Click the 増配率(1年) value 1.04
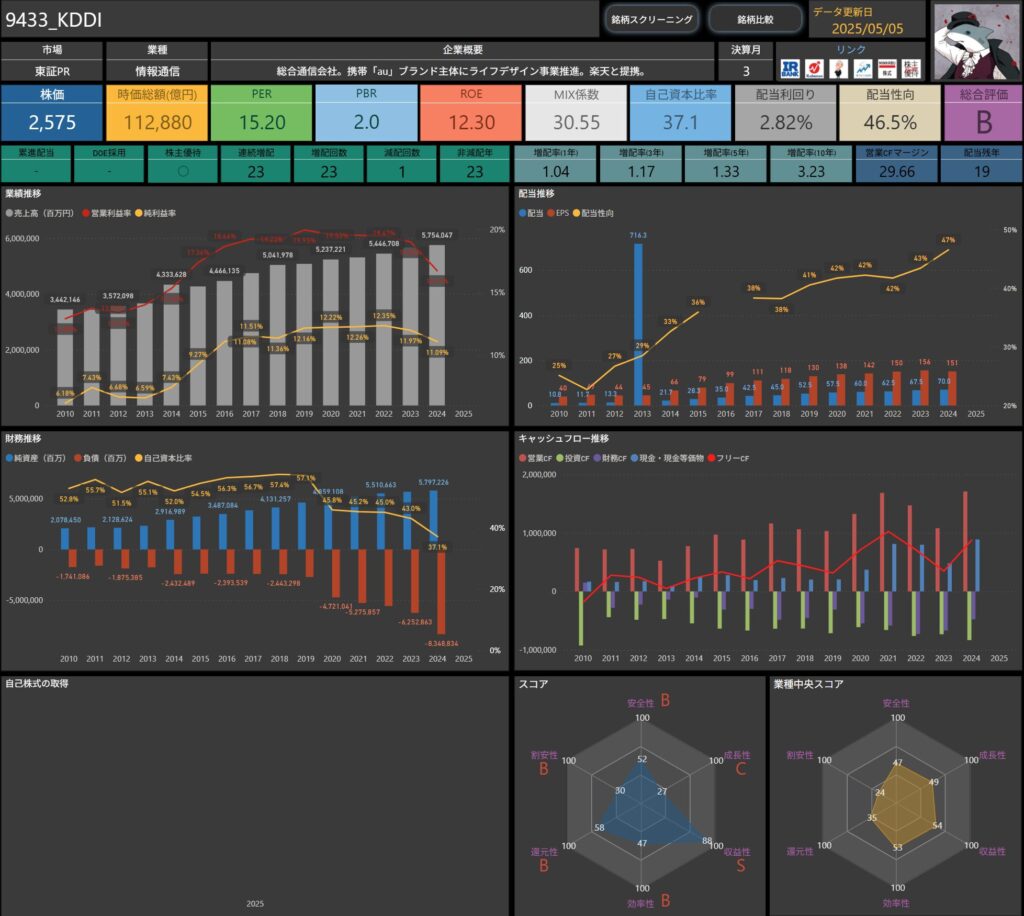The image size is (1024, 916). (x=556, y=172)
